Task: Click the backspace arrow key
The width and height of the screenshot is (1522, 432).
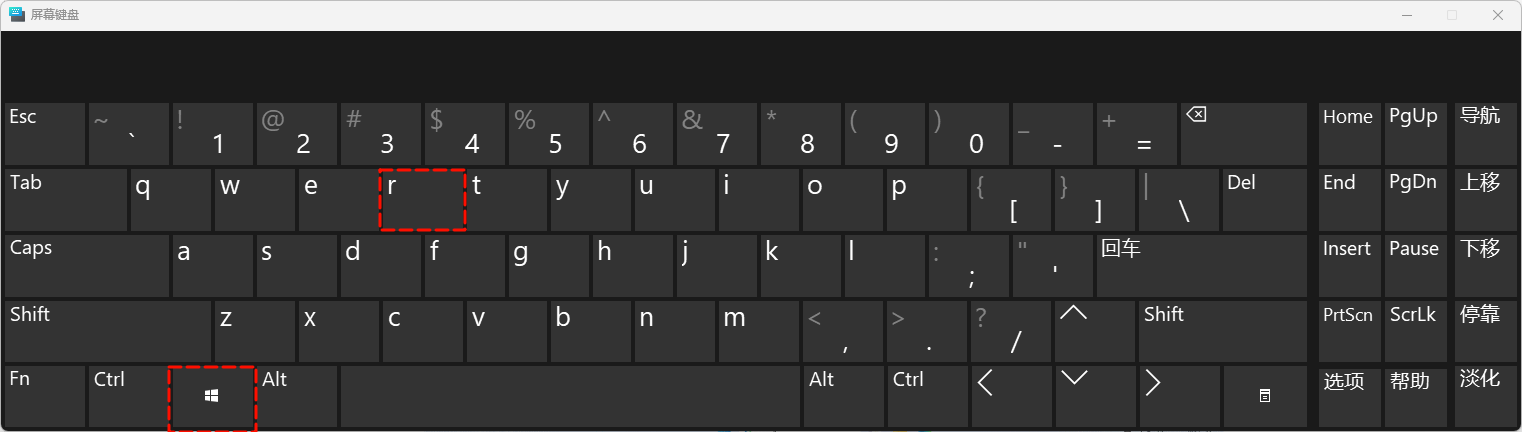Action: tap(1243, 133)
